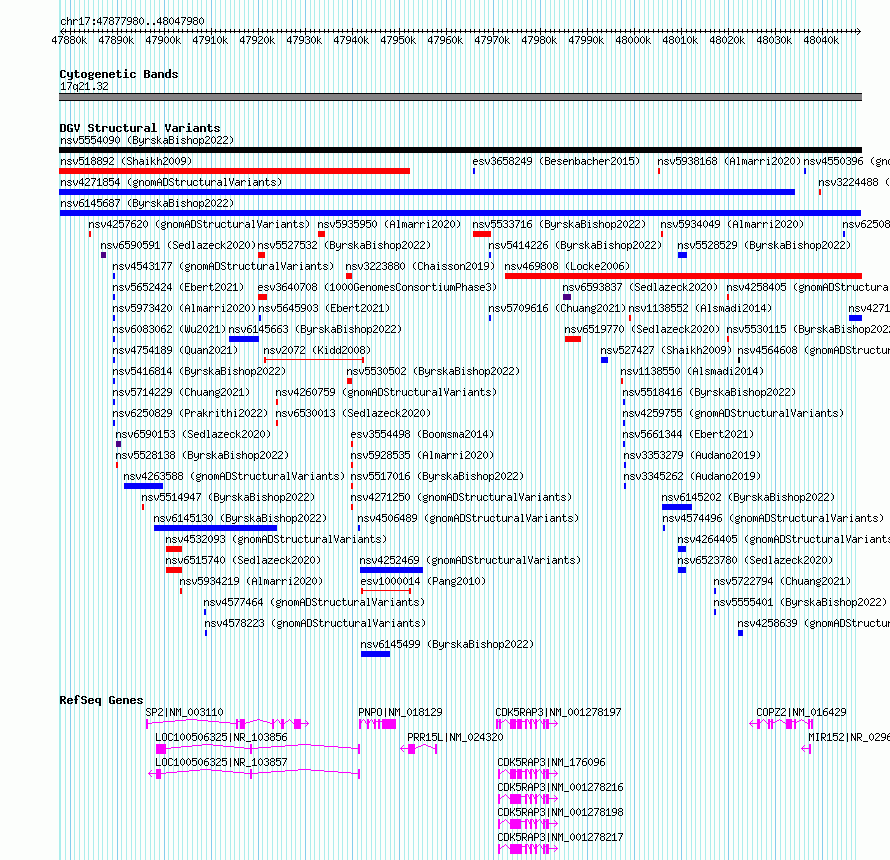Click the PNPO|NM_018129 gene glyph
The image size is (890, 860).
click(x=377, y=724)
